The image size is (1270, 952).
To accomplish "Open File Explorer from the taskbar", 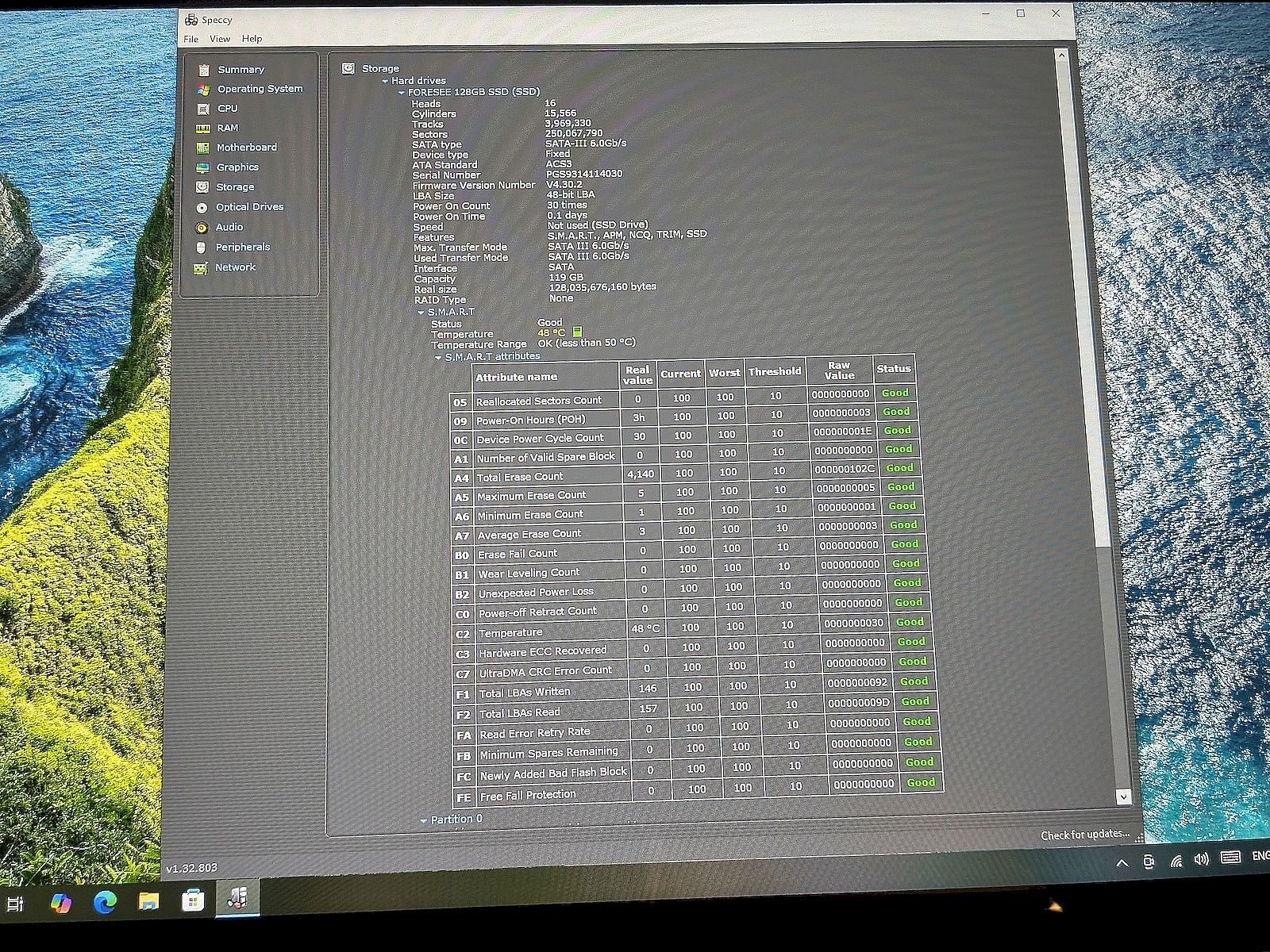I will [x=148, y=901].
